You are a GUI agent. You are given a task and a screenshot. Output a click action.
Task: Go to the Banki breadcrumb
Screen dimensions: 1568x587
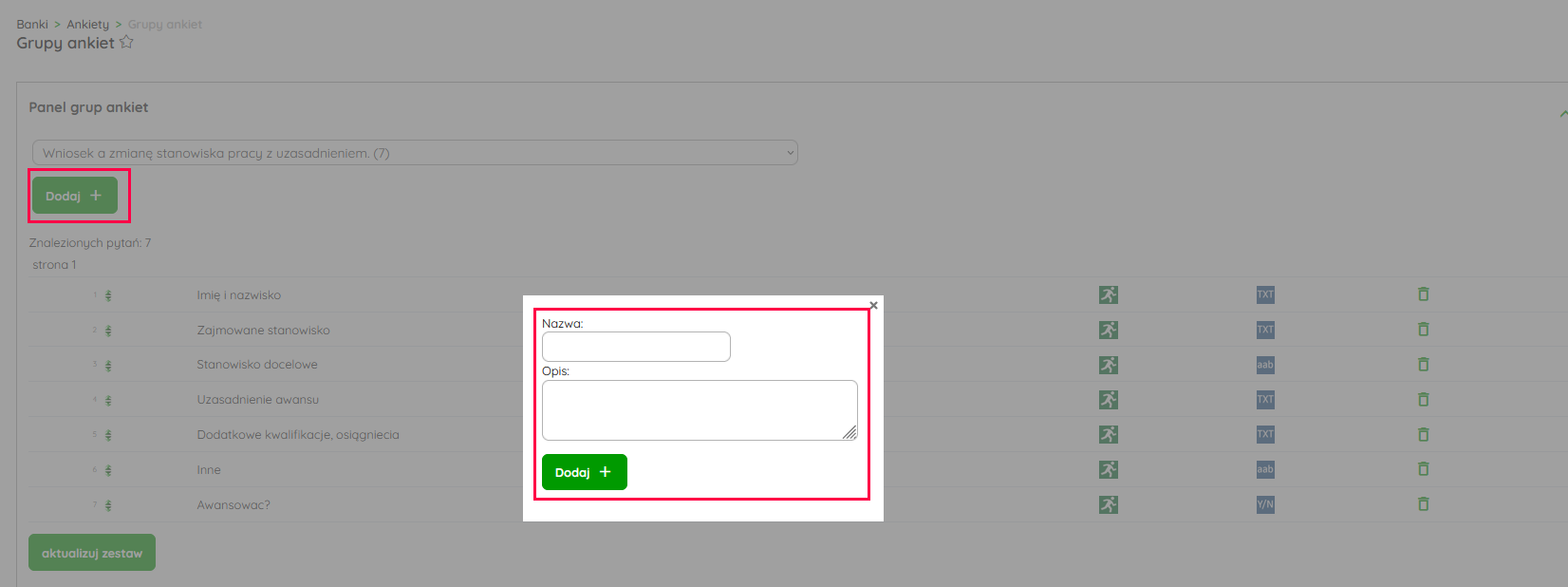[x=32, y=25]
